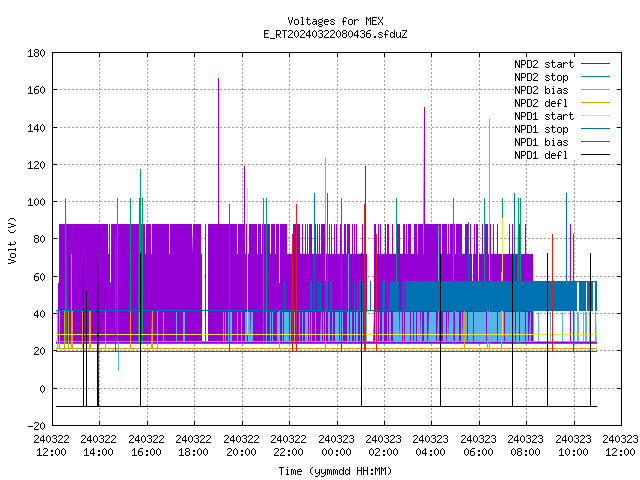The width and height of the screenshot is (640, 480).
Task: Click the 'NPD1 bias' legend label
Action: click(541, 142)
